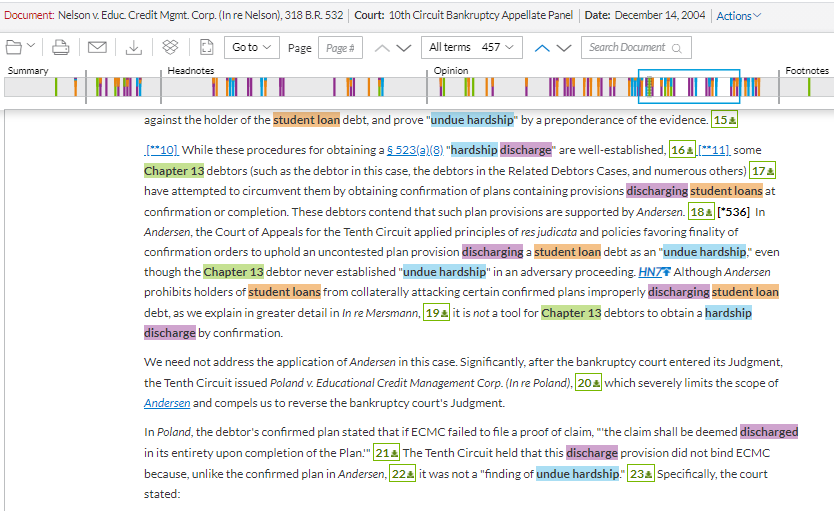Image resolution: width=834 pixels, height=511 pixels.
Task: Click the Dropbox export icon
Action: [170, 48]
